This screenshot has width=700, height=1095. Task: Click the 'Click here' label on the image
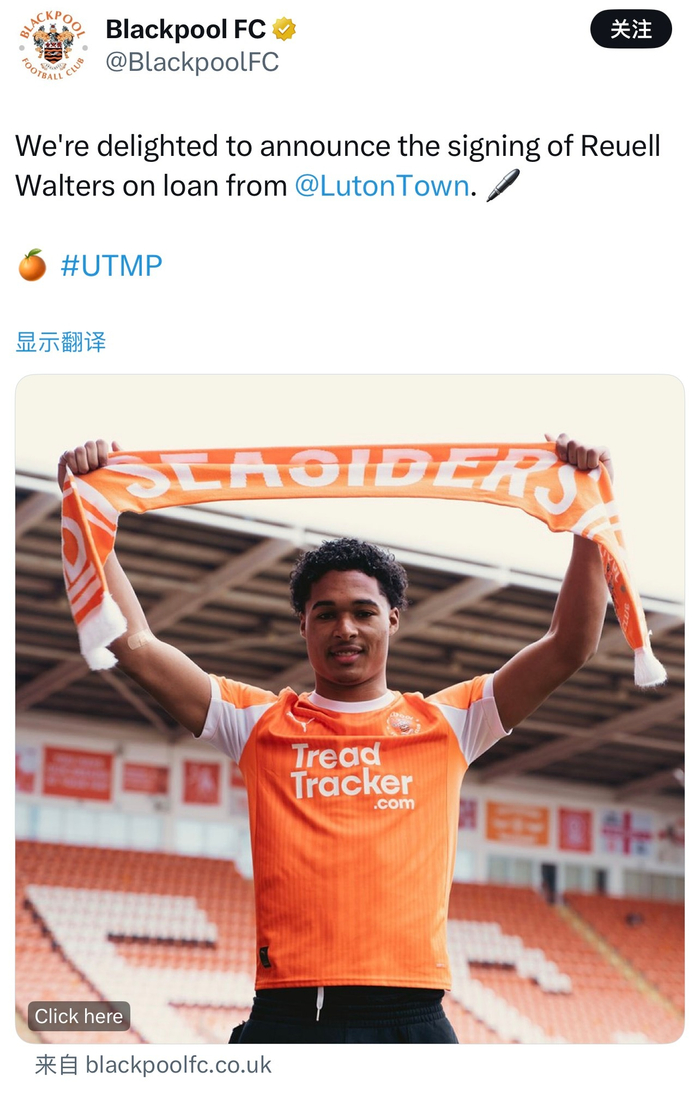click(79, 1016)
